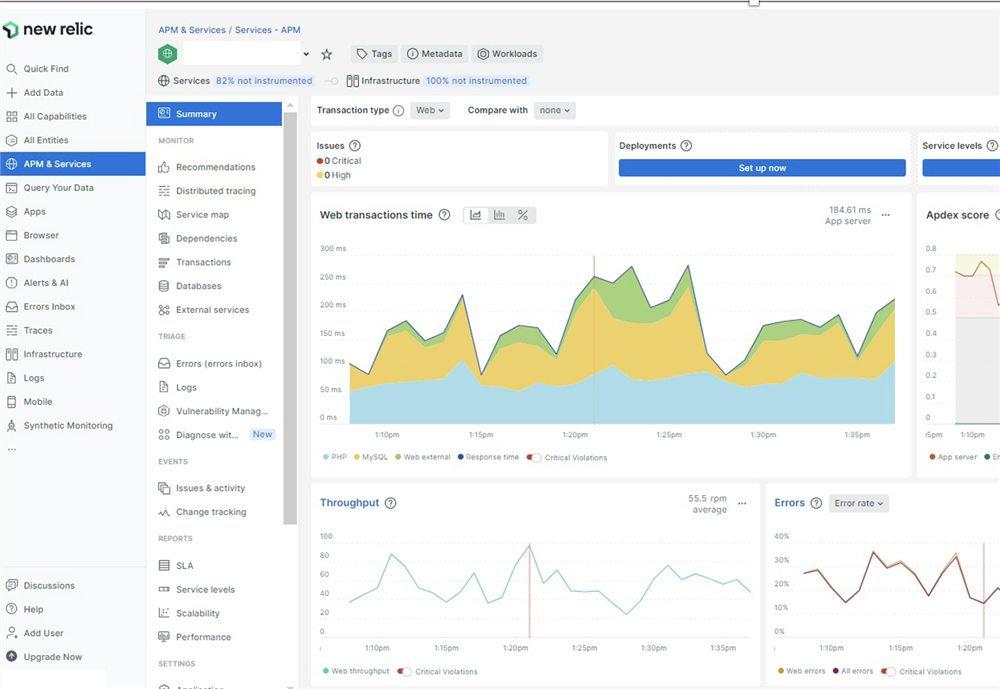Expand the Compare with none dropdown
The image size is (1000, 689).
coord(554,111)
